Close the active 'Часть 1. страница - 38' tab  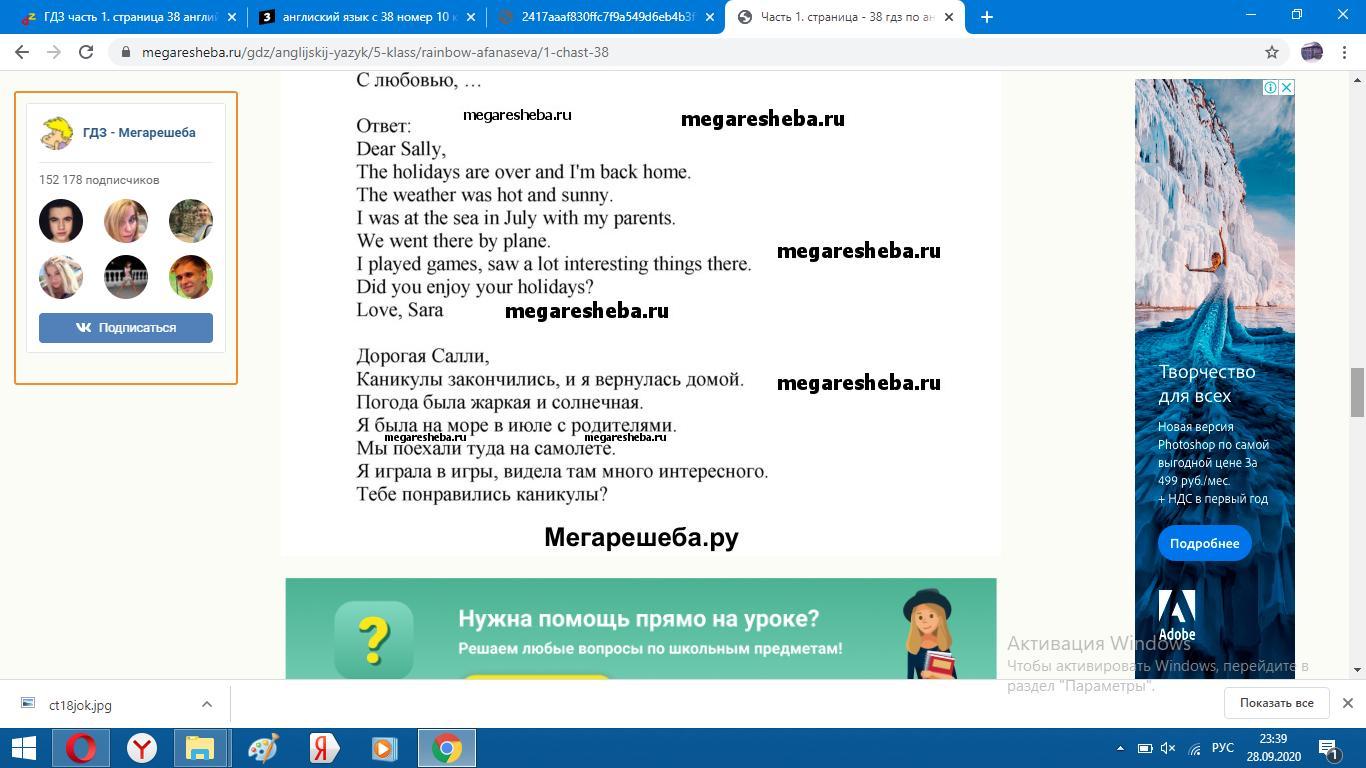click(949, 17)
